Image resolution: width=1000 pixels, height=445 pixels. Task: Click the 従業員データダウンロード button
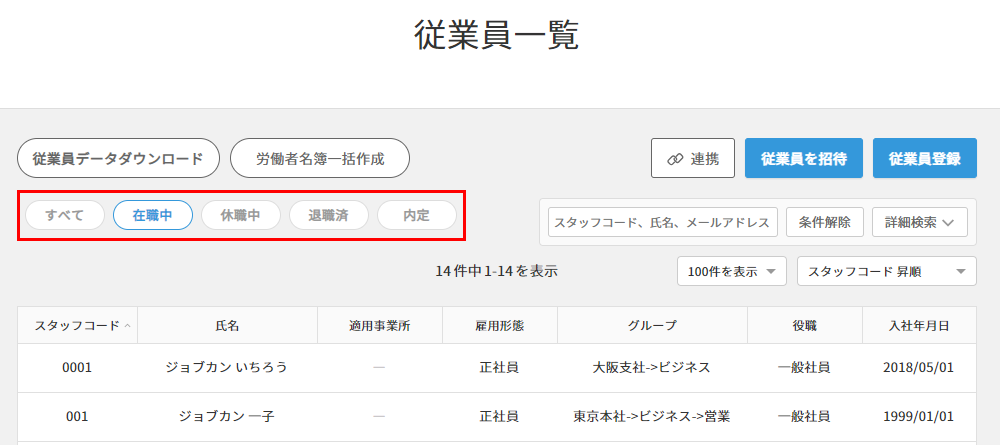[x=118, y=158]
